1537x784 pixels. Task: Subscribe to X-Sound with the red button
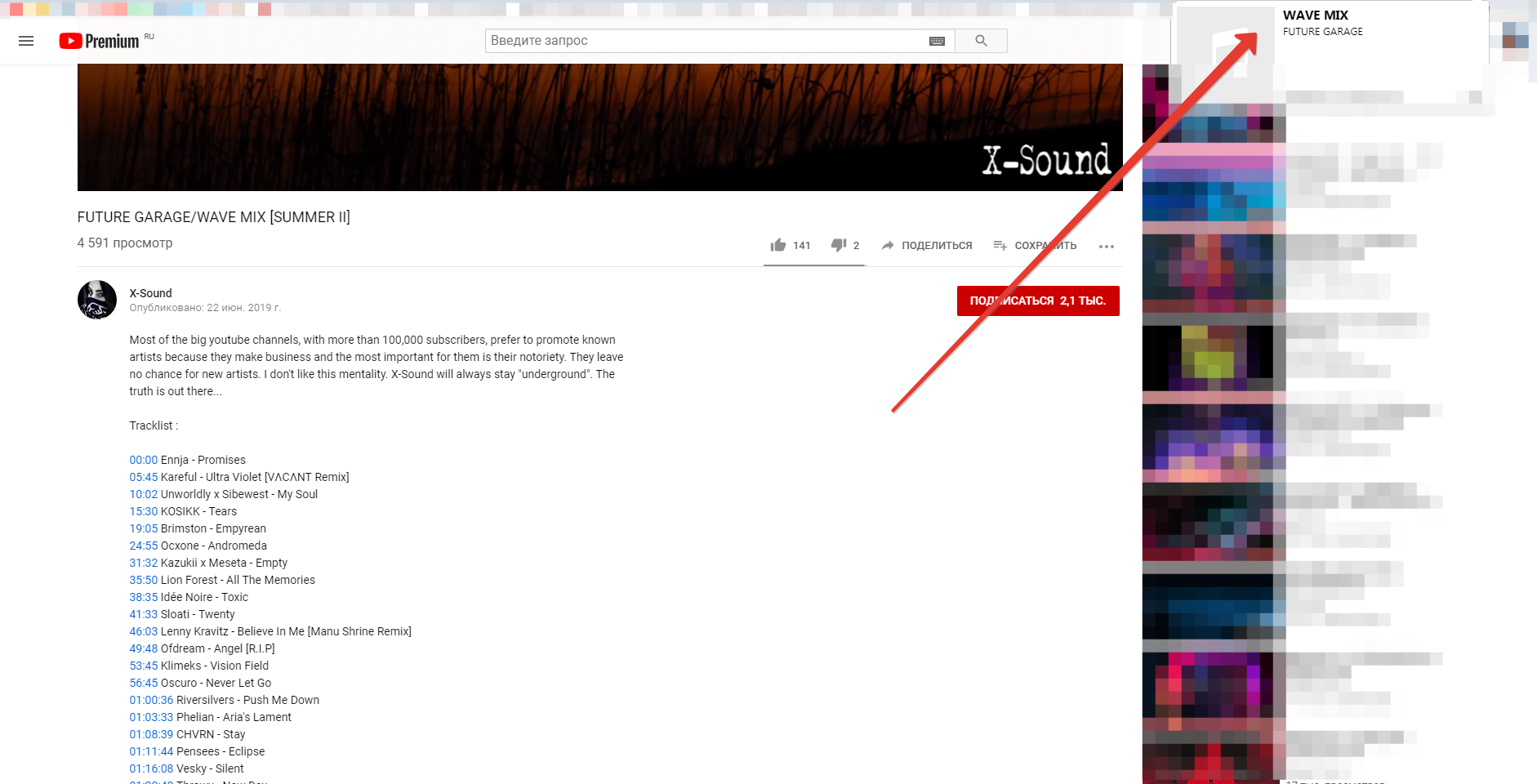1037,301
